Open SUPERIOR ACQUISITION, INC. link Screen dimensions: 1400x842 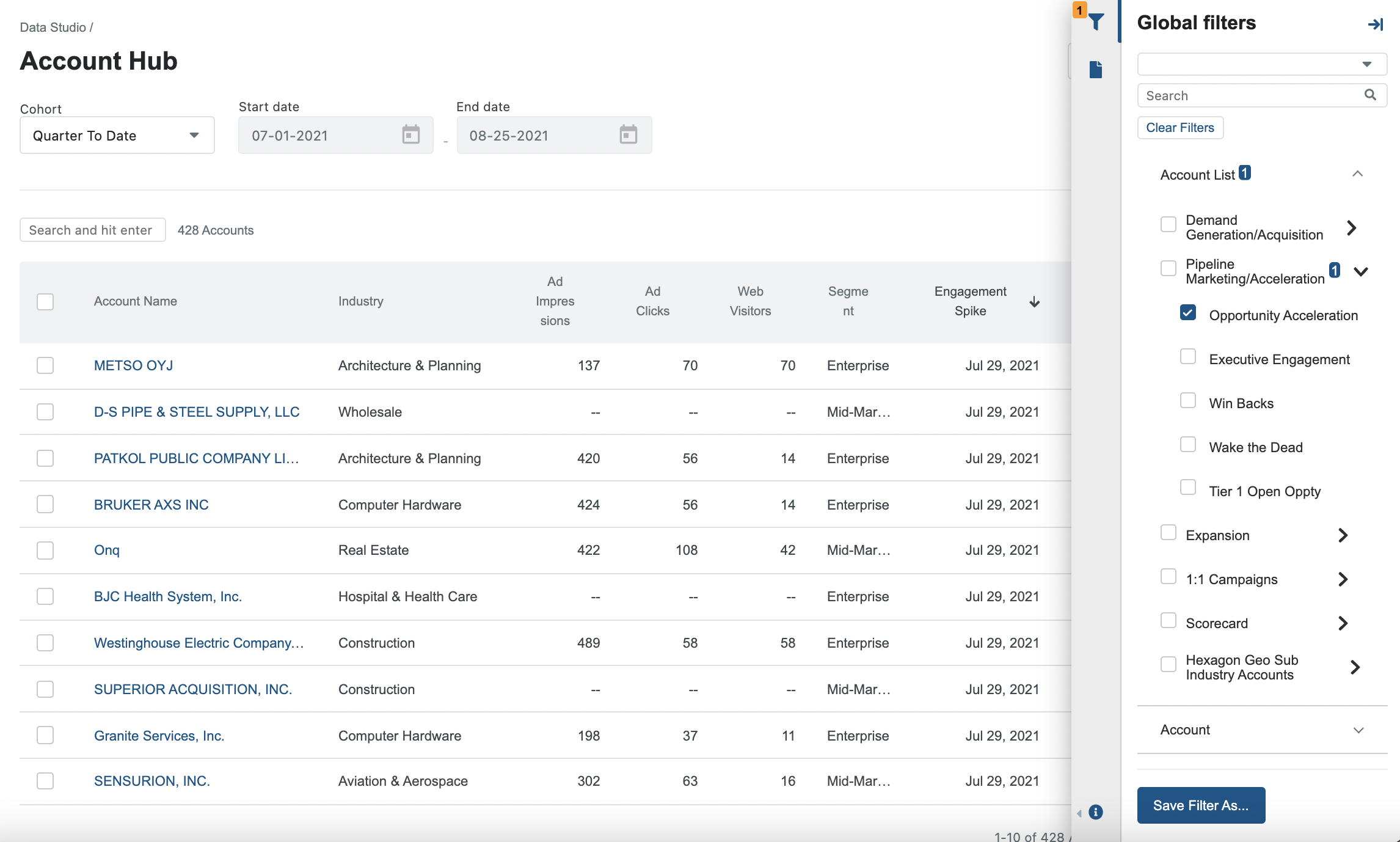coord(193,689)
